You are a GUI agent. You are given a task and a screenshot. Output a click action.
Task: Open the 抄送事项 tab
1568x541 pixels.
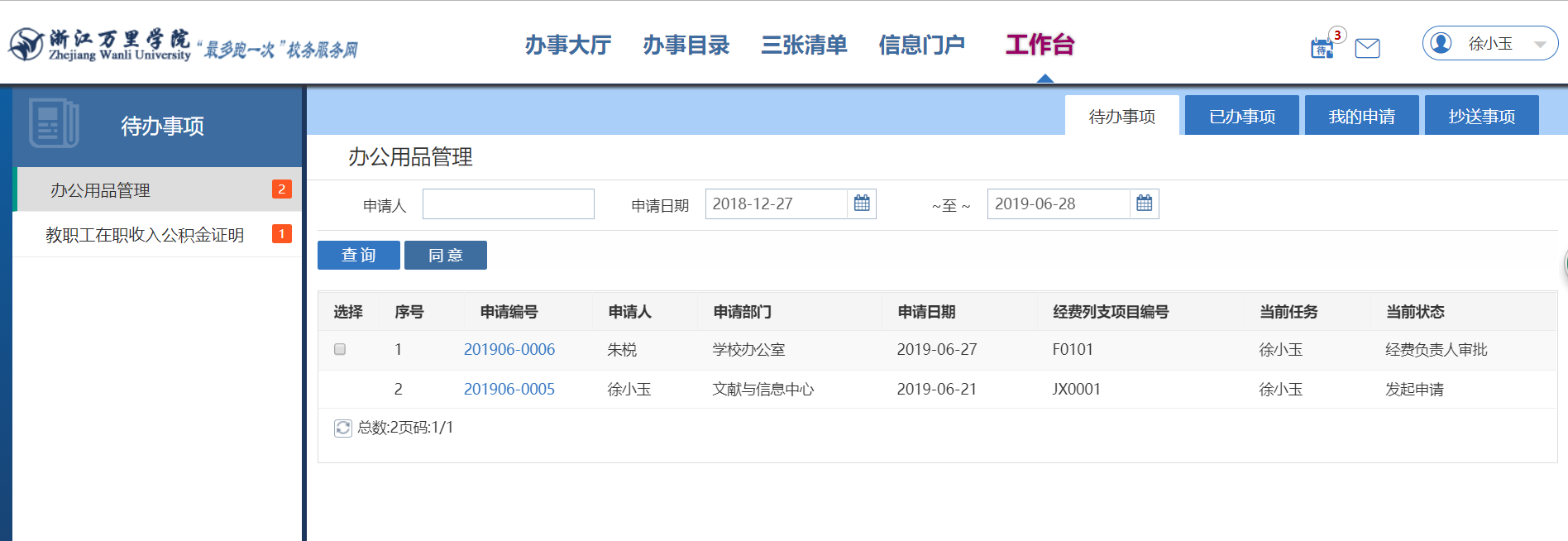1481,117
